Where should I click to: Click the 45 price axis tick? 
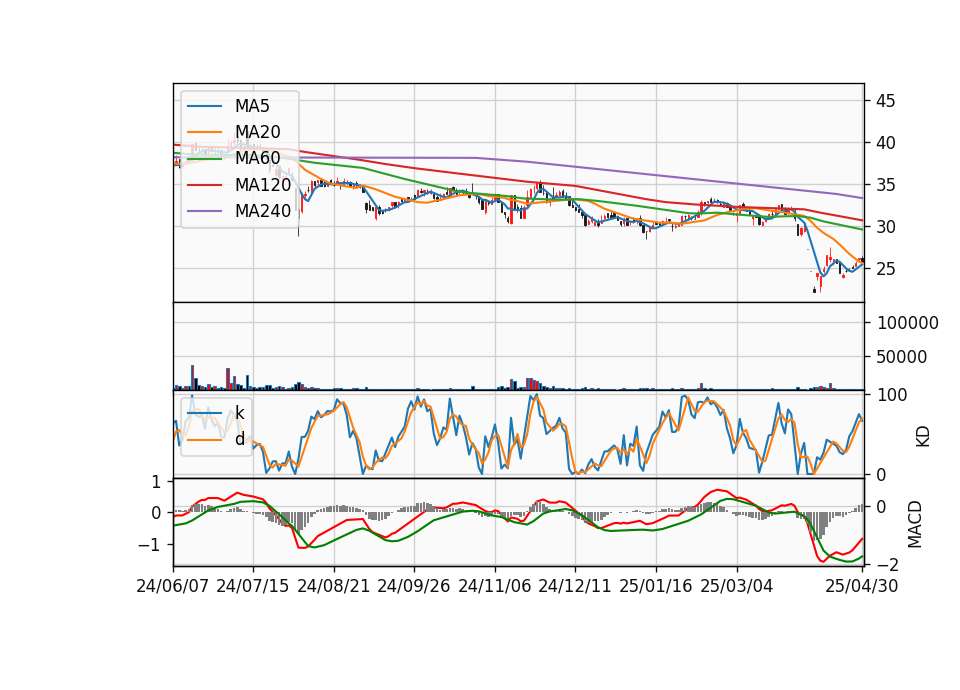click(885, 101)
